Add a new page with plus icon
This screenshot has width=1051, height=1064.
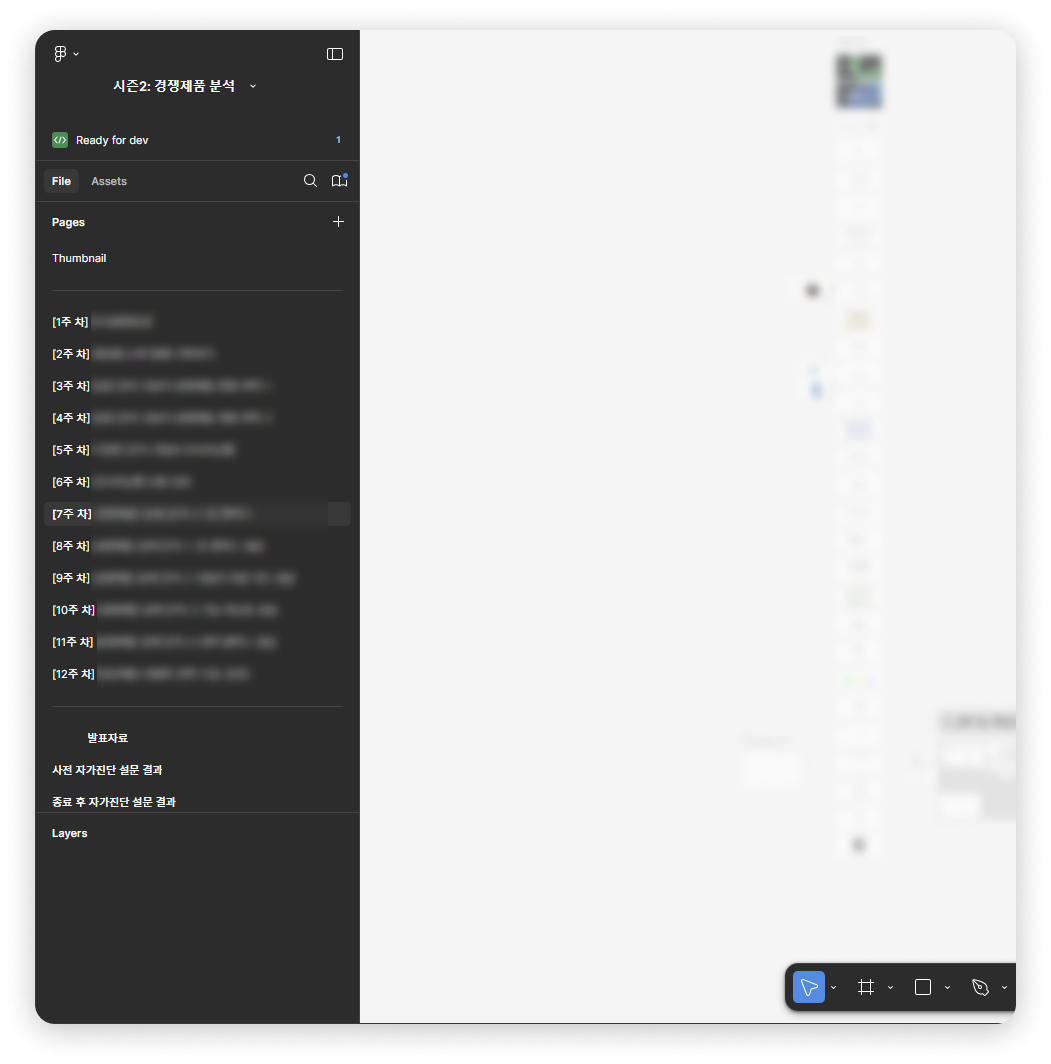tap(339, 222)
